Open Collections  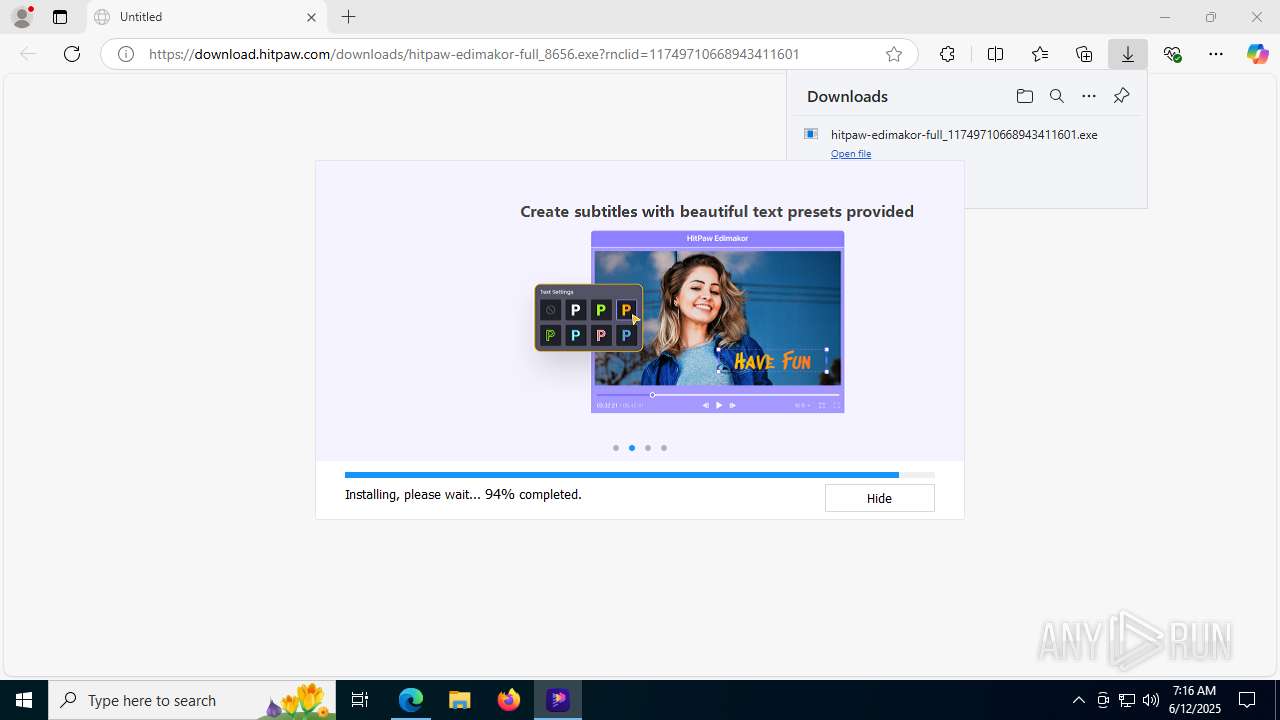click(1084, 54)
